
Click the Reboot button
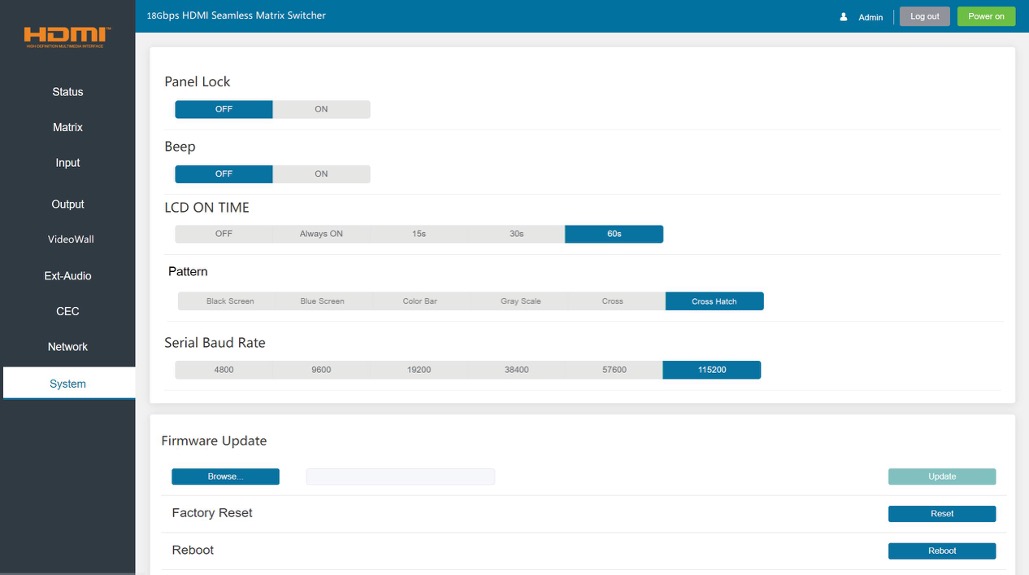tap(942, 551)
